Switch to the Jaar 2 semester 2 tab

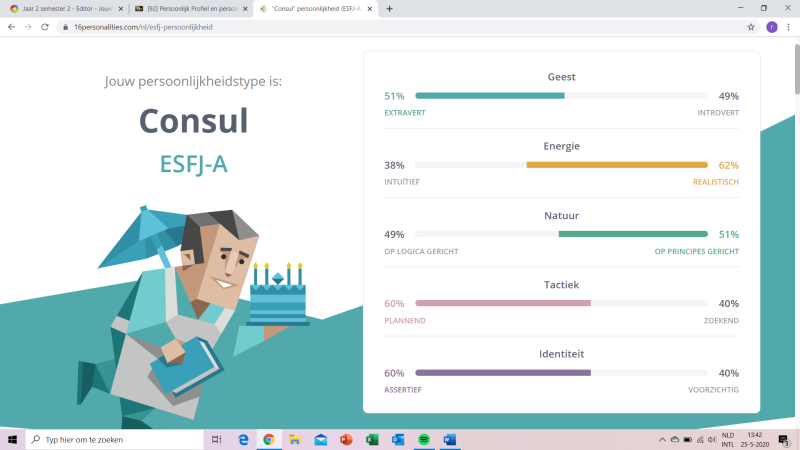(x=67, y=9)
